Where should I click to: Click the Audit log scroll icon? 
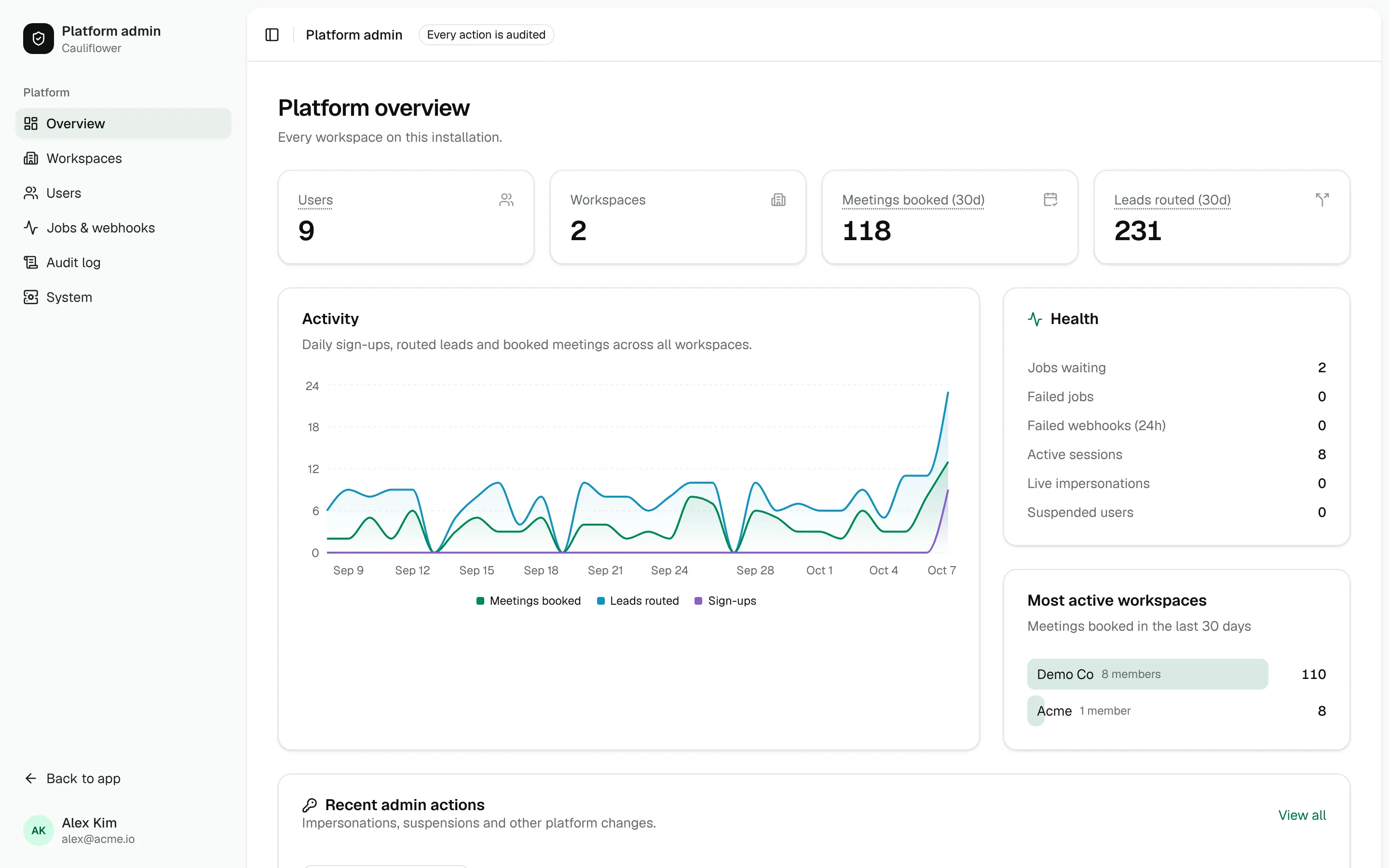click(31, 262)
